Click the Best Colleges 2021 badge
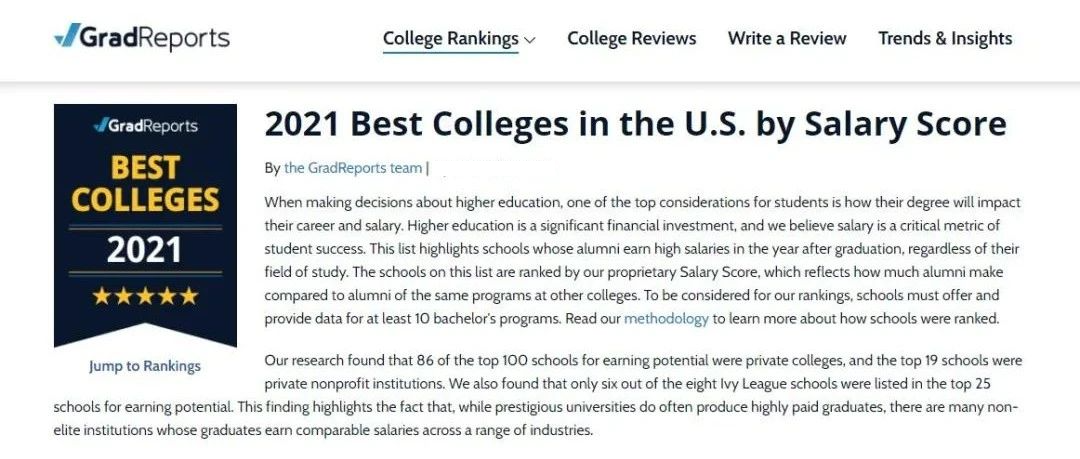This screenshot has width=1080, height=459. [x=145, y=225]
